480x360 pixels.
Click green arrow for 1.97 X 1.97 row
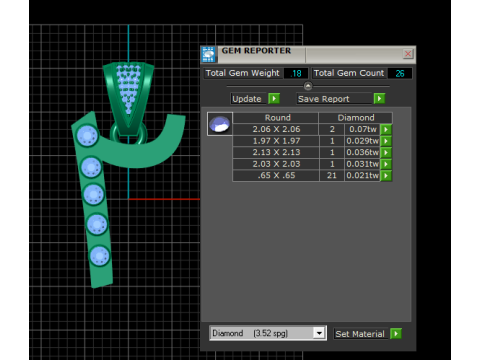coord(386,141)
